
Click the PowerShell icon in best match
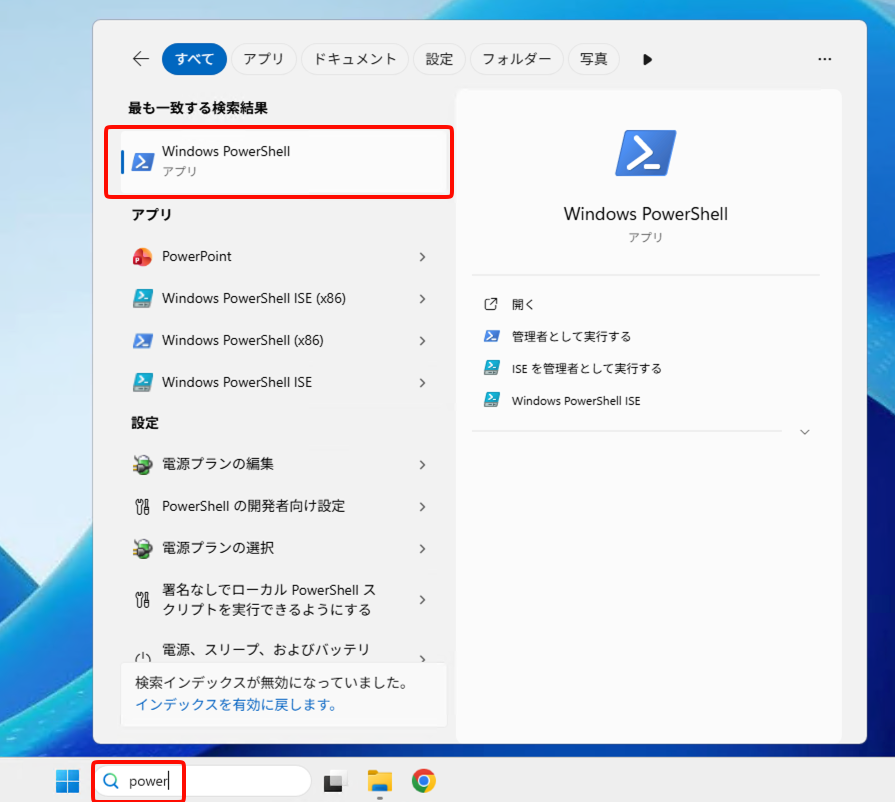point(143,162)
